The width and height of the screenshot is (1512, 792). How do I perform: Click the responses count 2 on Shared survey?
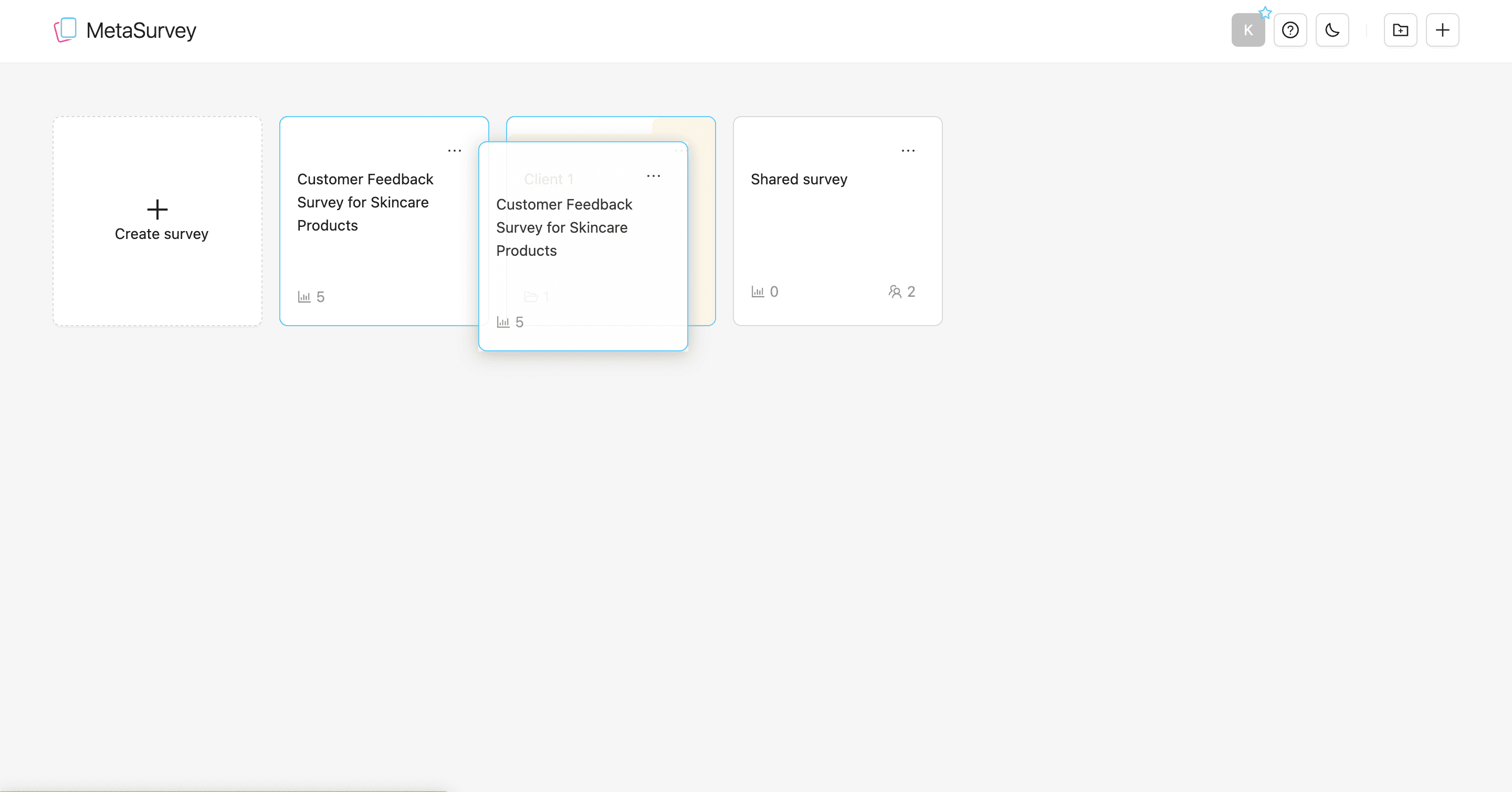(911, 291)
